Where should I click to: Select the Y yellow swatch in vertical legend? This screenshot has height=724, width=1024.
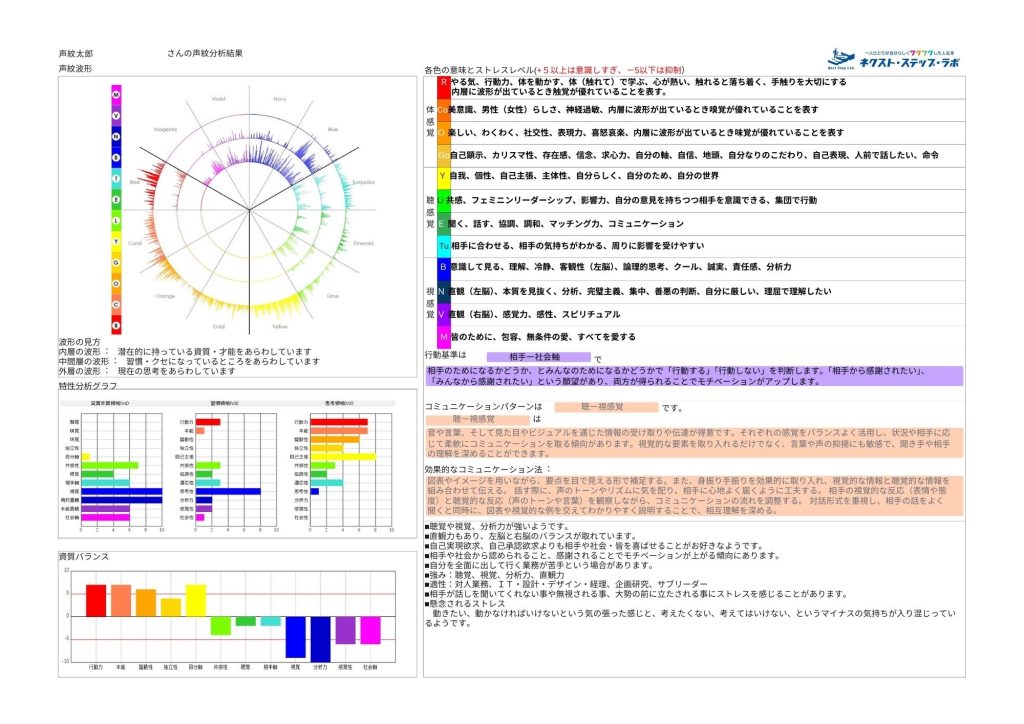[x=116, y=242]
